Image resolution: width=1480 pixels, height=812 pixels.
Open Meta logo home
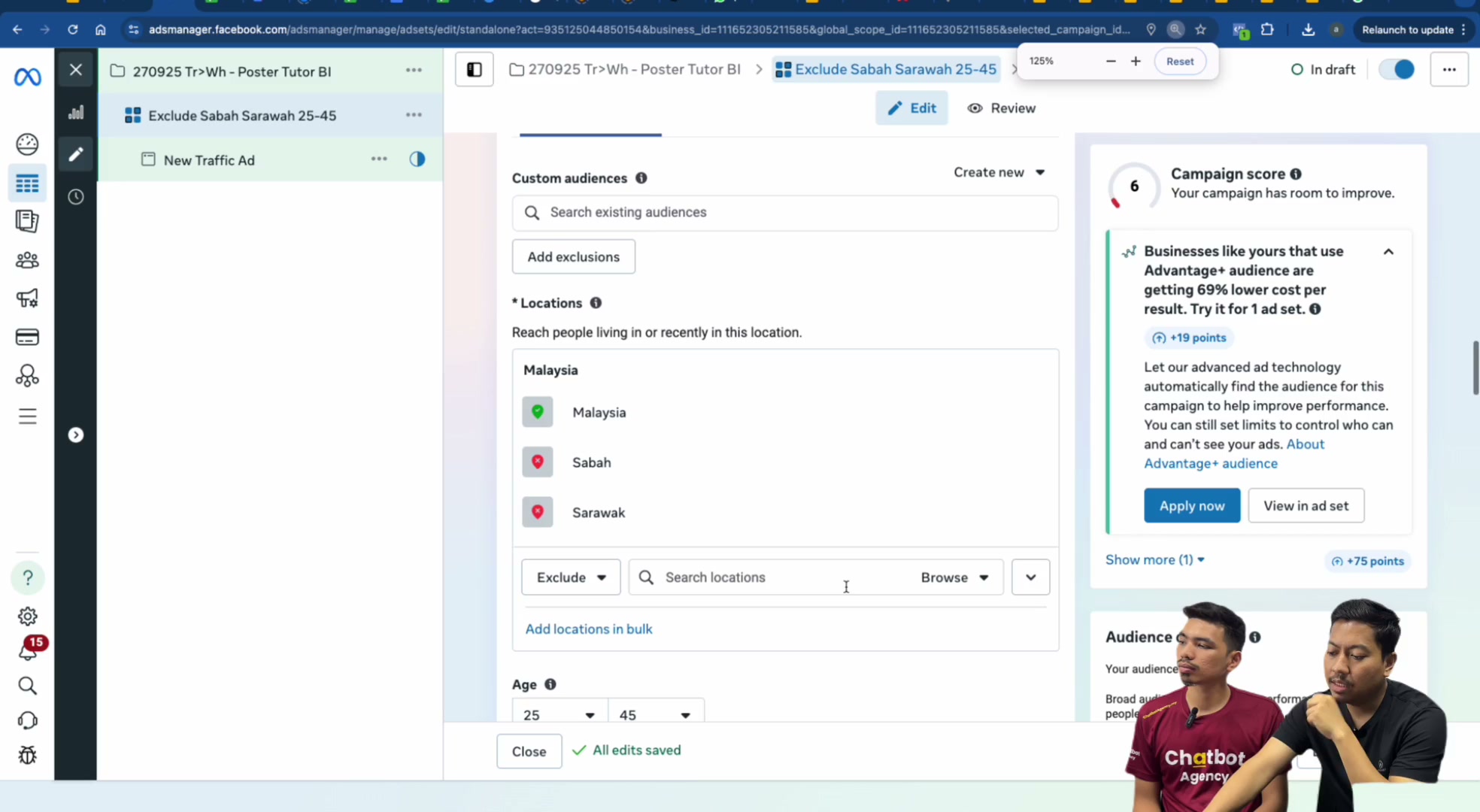28,77
